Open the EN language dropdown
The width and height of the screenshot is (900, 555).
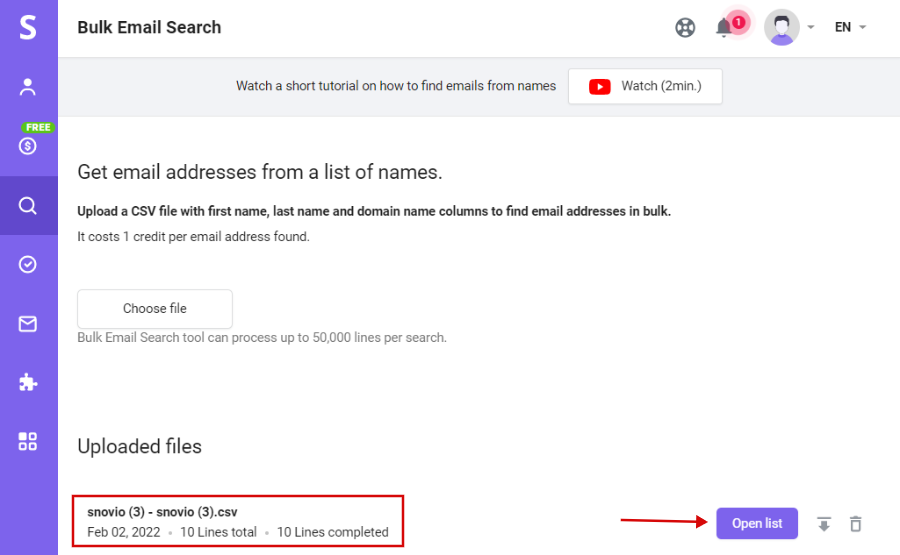850,27
